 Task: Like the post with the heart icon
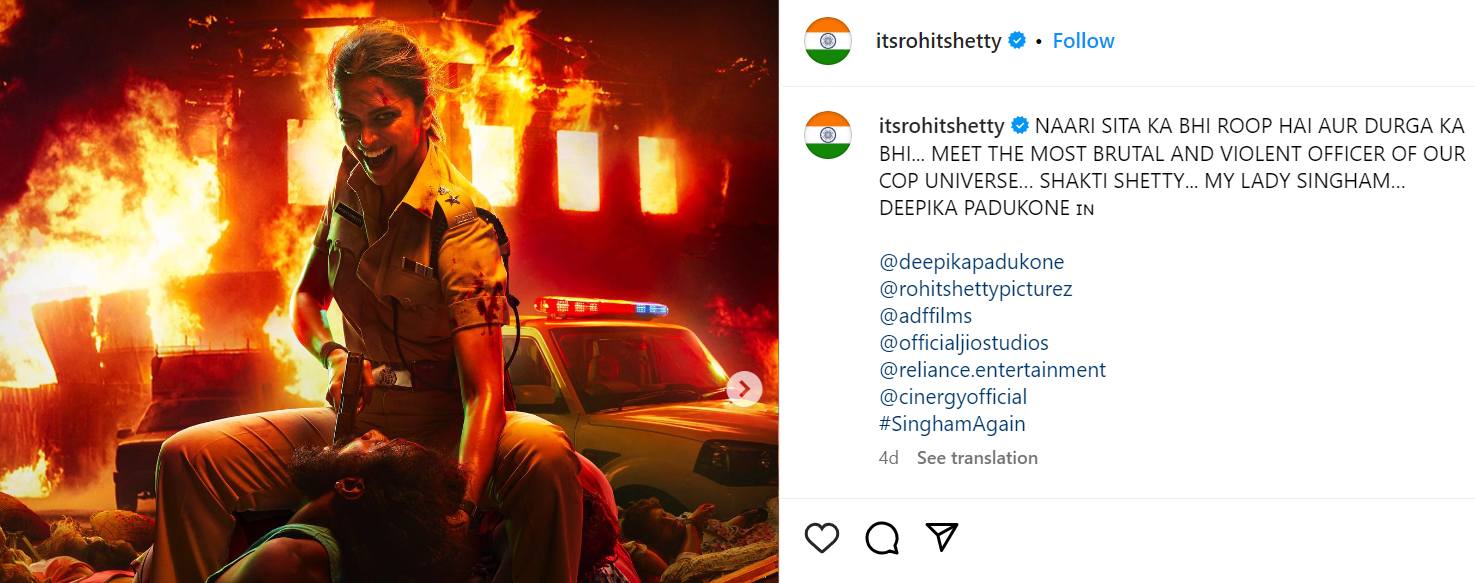click(822, 538)
